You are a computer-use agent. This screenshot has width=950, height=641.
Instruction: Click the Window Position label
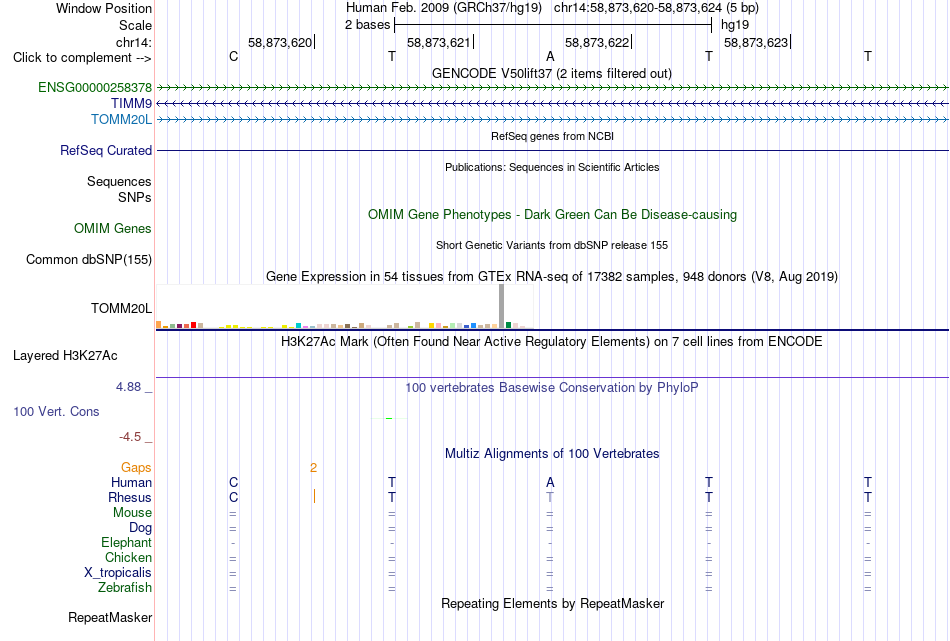104,8
